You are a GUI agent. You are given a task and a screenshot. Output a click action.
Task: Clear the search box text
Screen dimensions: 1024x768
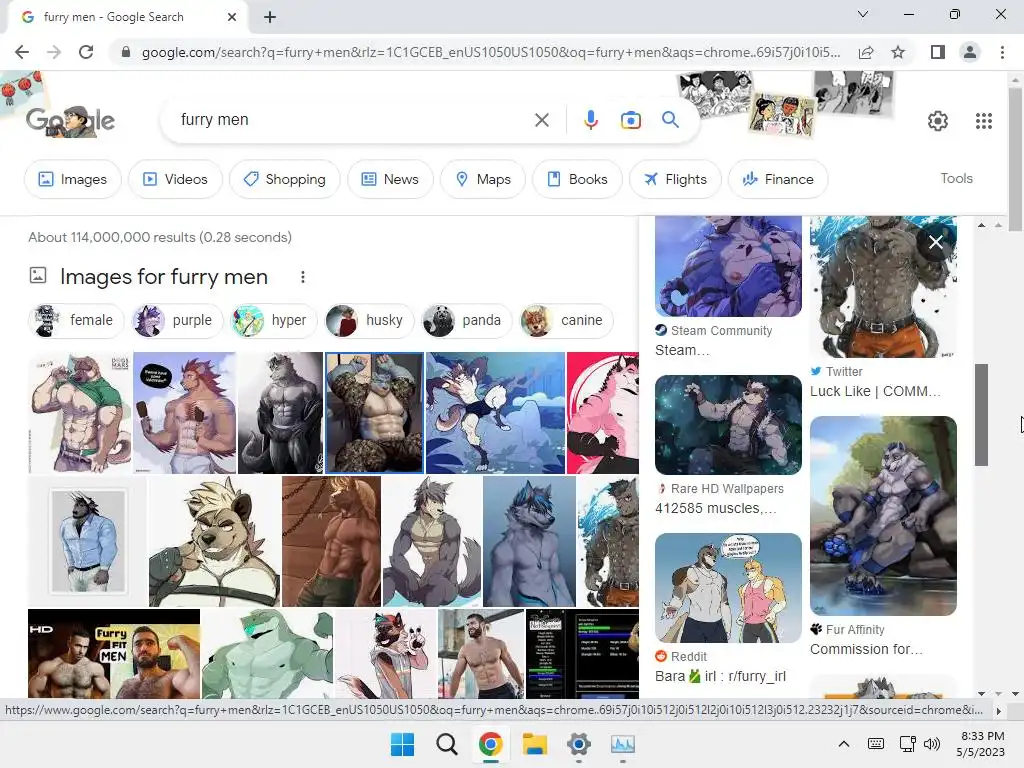[x=541, y=120]
